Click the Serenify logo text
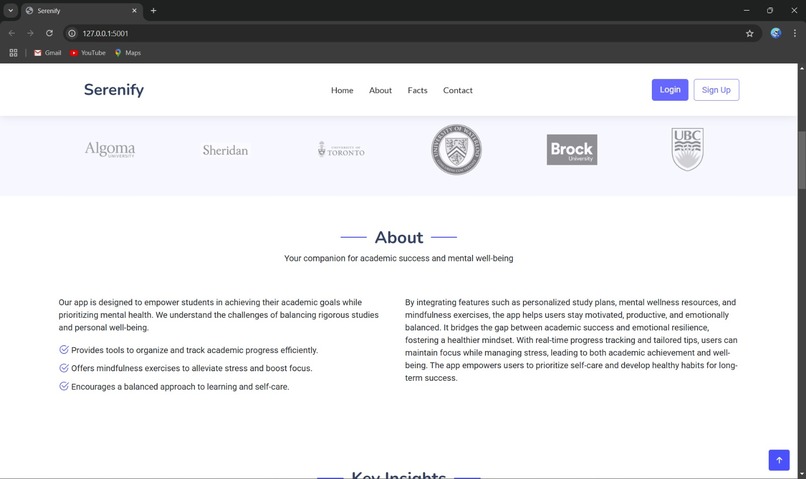The image size is (806, 479). coord(114,90)
